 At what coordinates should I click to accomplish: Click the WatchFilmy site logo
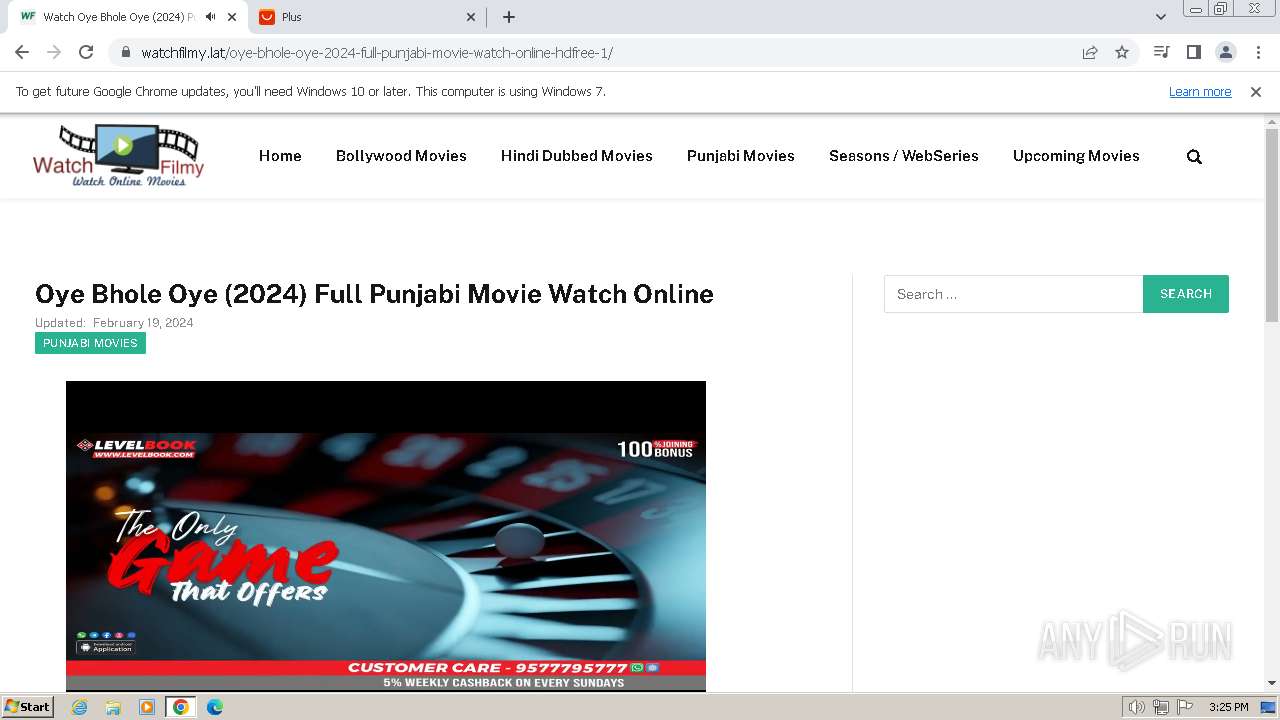click(x=118, y=155)
